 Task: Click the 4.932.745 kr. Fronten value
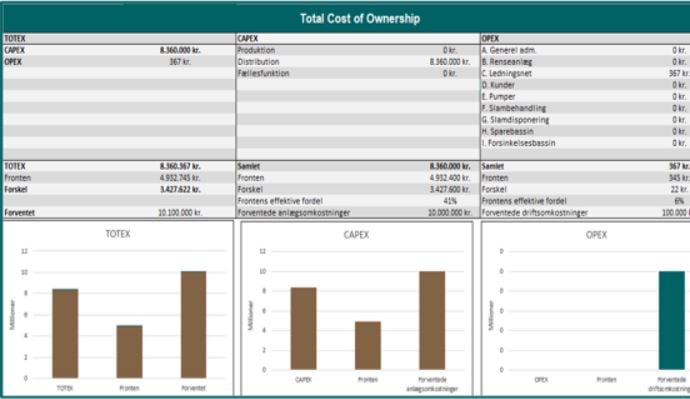180,178
